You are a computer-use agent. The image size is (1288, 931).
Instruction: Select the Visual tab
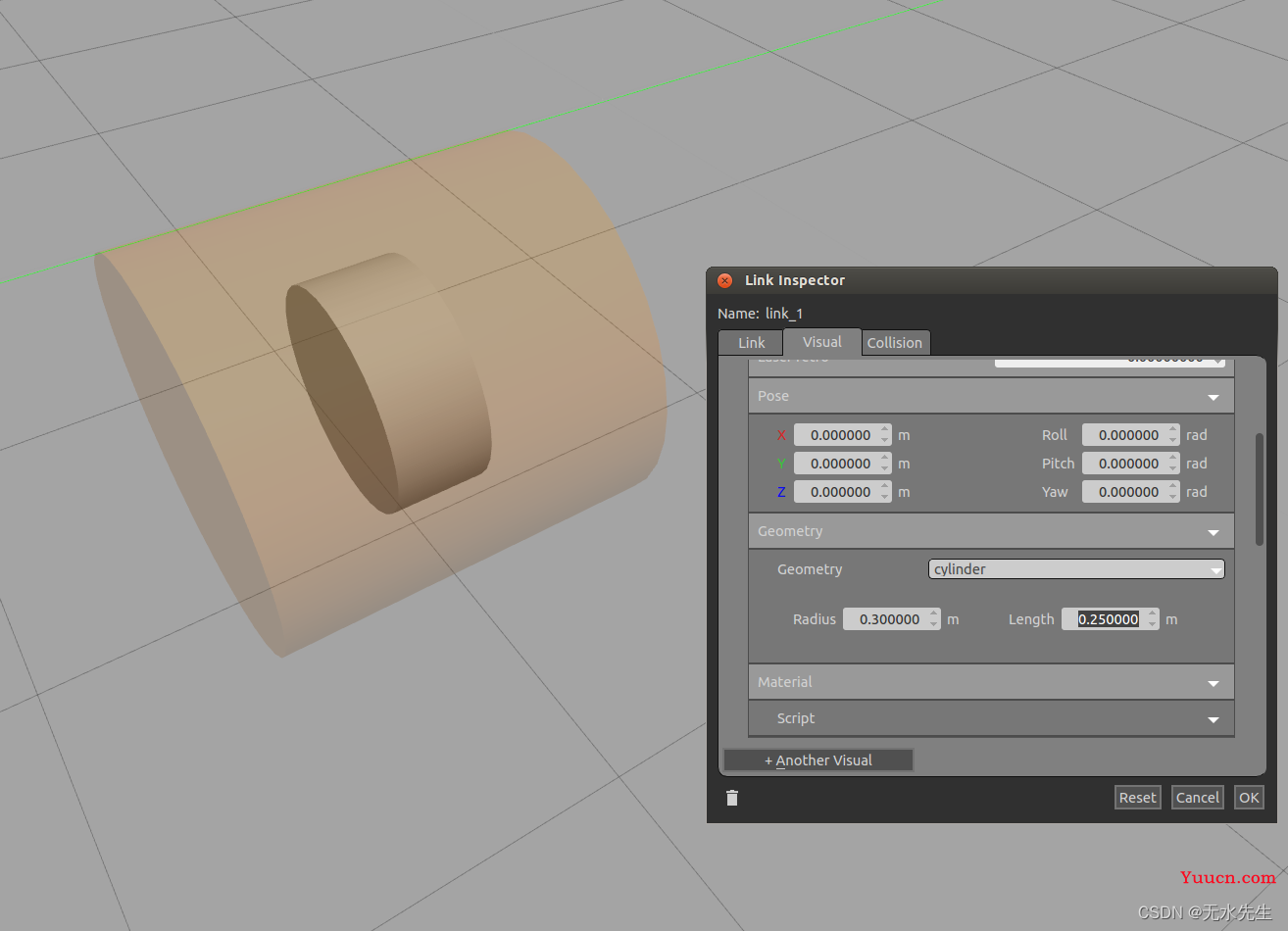click(821, 342)
